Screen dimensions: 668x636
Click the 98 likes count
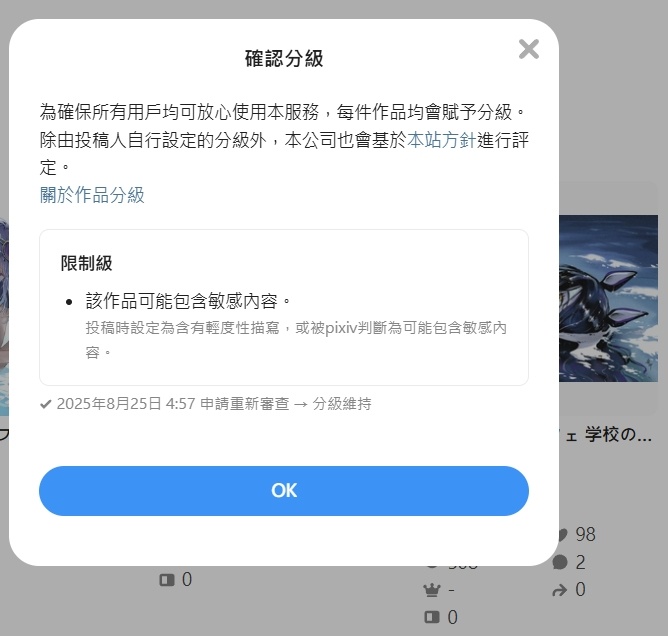point(585,535)
